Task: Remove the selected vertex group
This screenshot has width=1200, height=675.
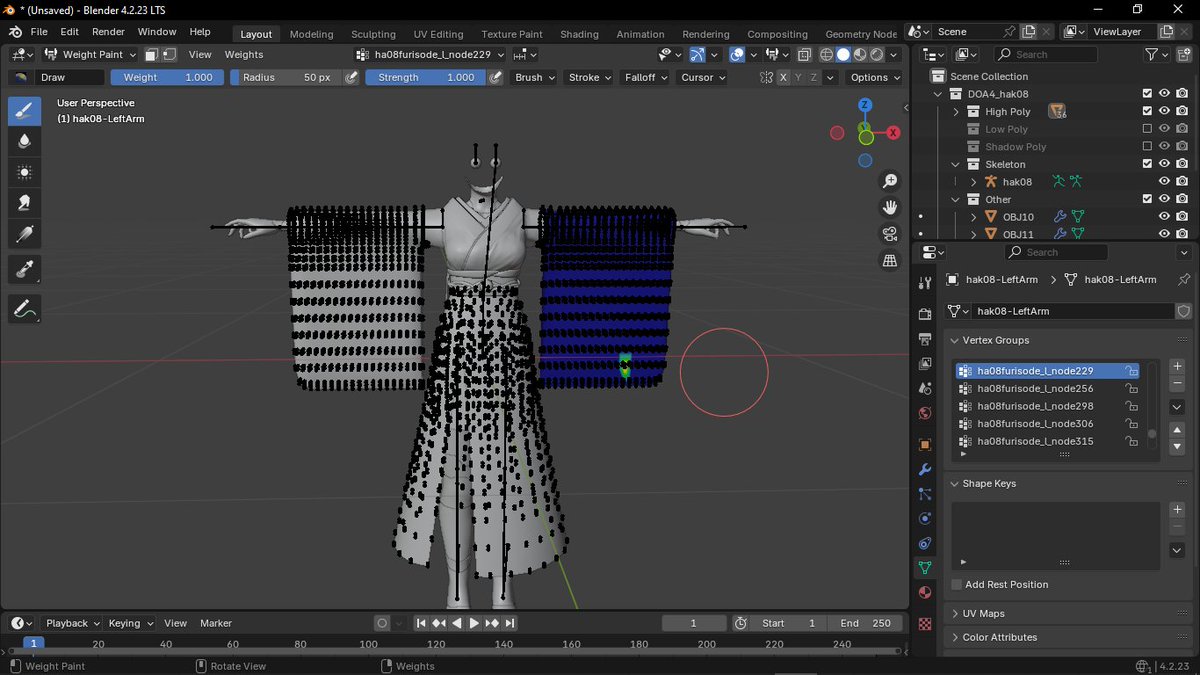Action: click(x=1177, y=384)
